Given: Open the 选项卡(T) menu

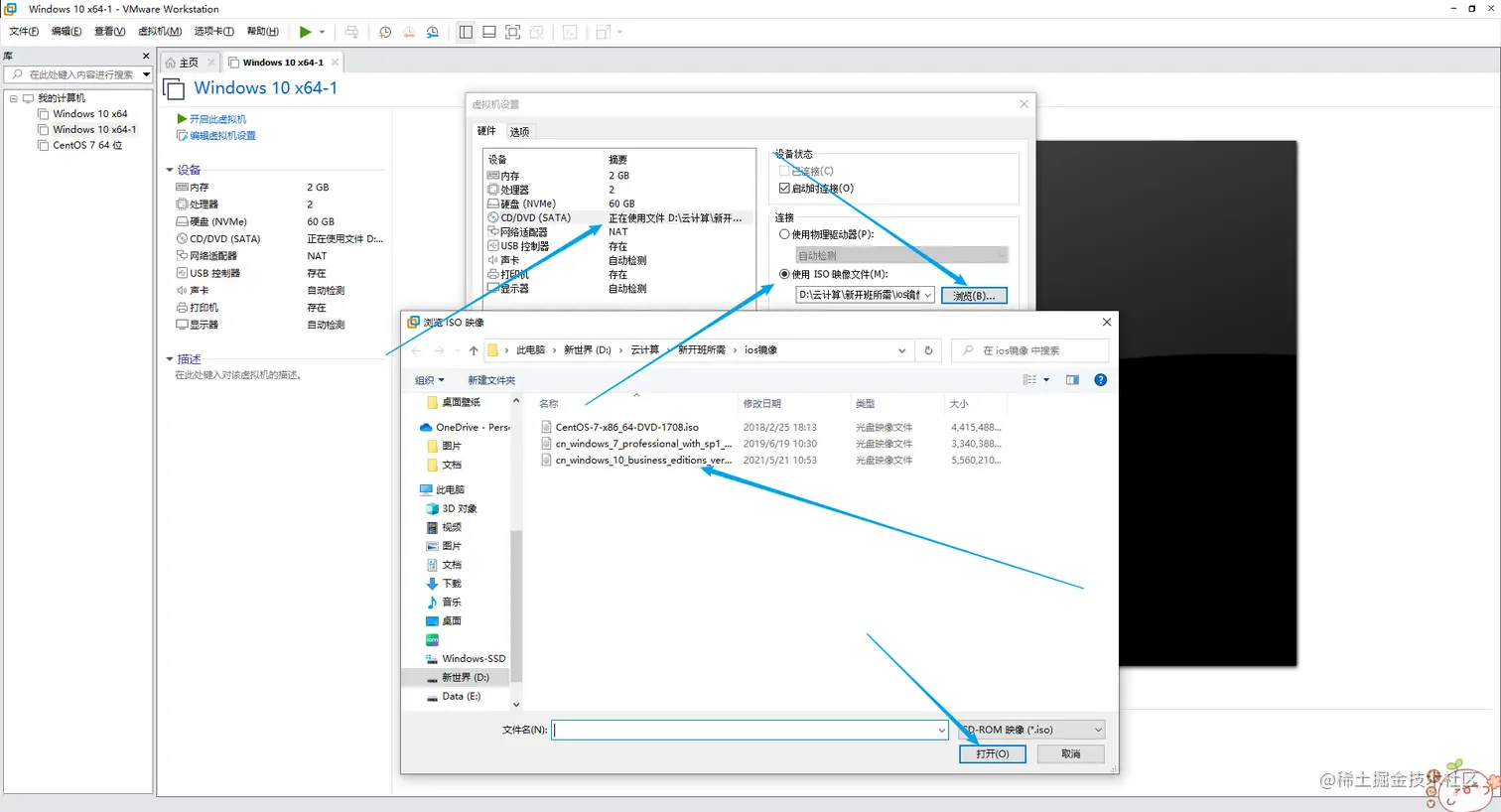Looking at the screenshot, I should tap(214, 32).
